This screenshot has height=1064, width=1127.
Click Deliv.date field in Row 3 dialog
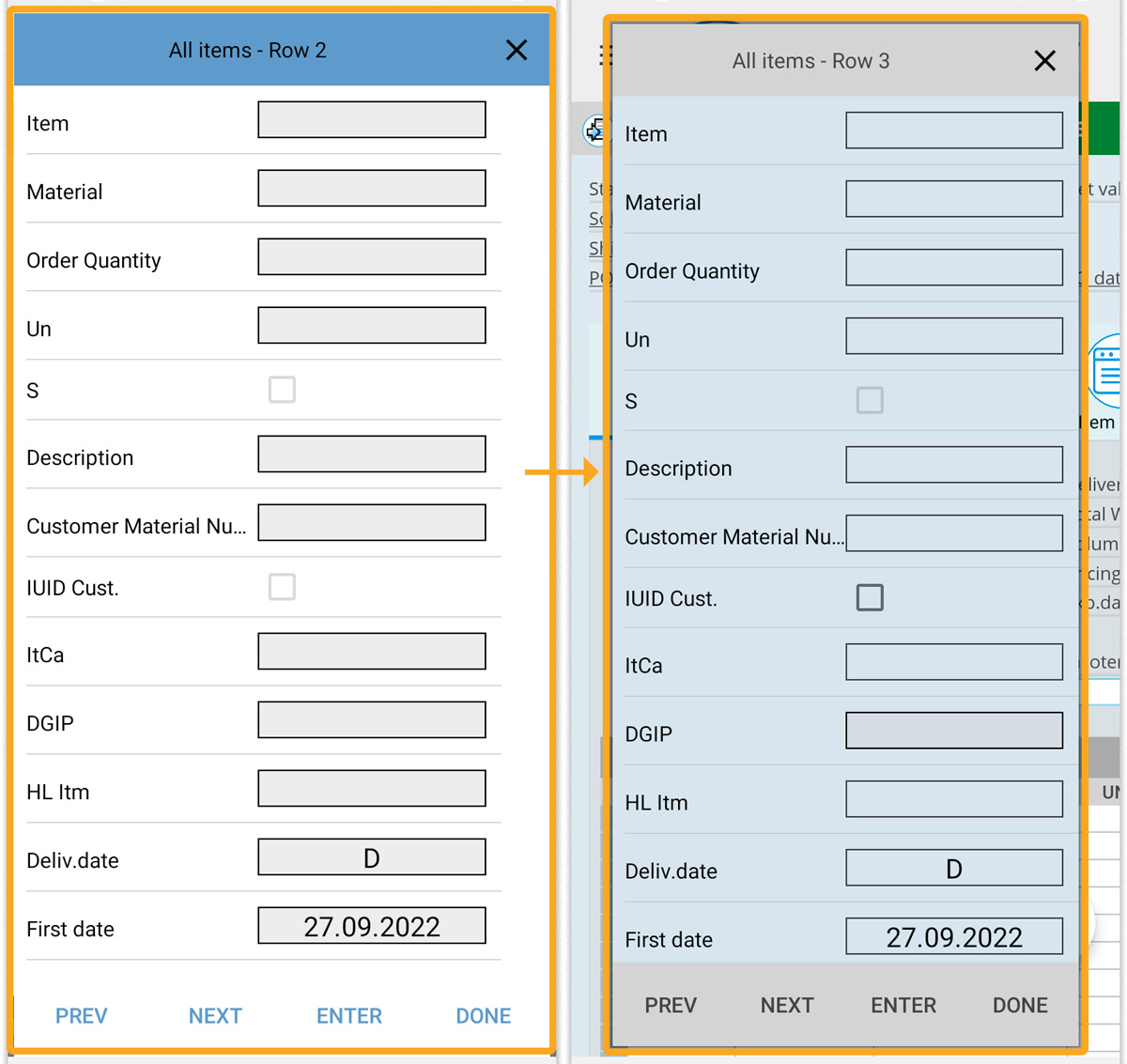[x=954, y=868]
